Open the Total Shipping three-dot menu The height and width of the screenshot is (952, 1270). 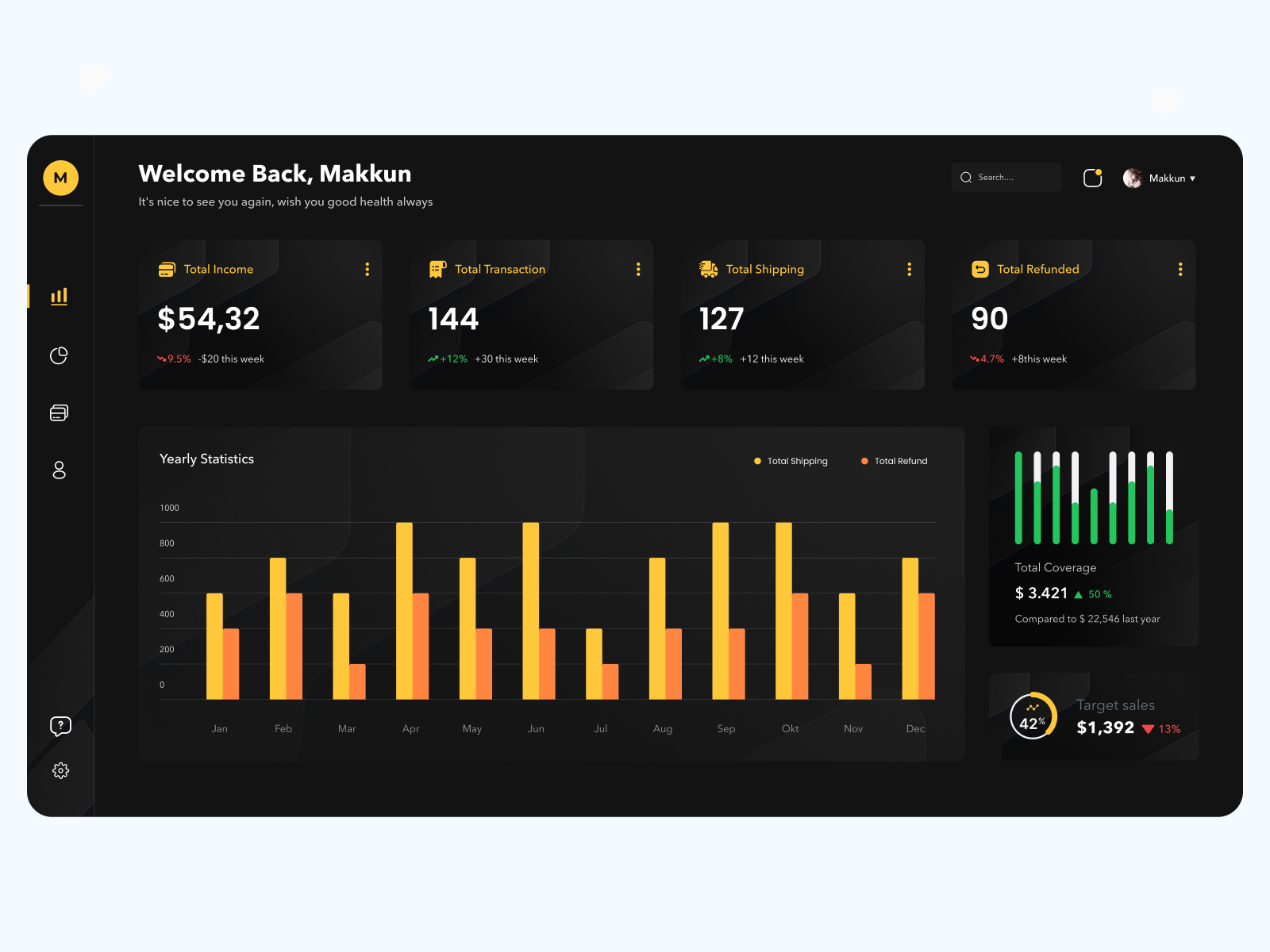click(x=910, y=270)
